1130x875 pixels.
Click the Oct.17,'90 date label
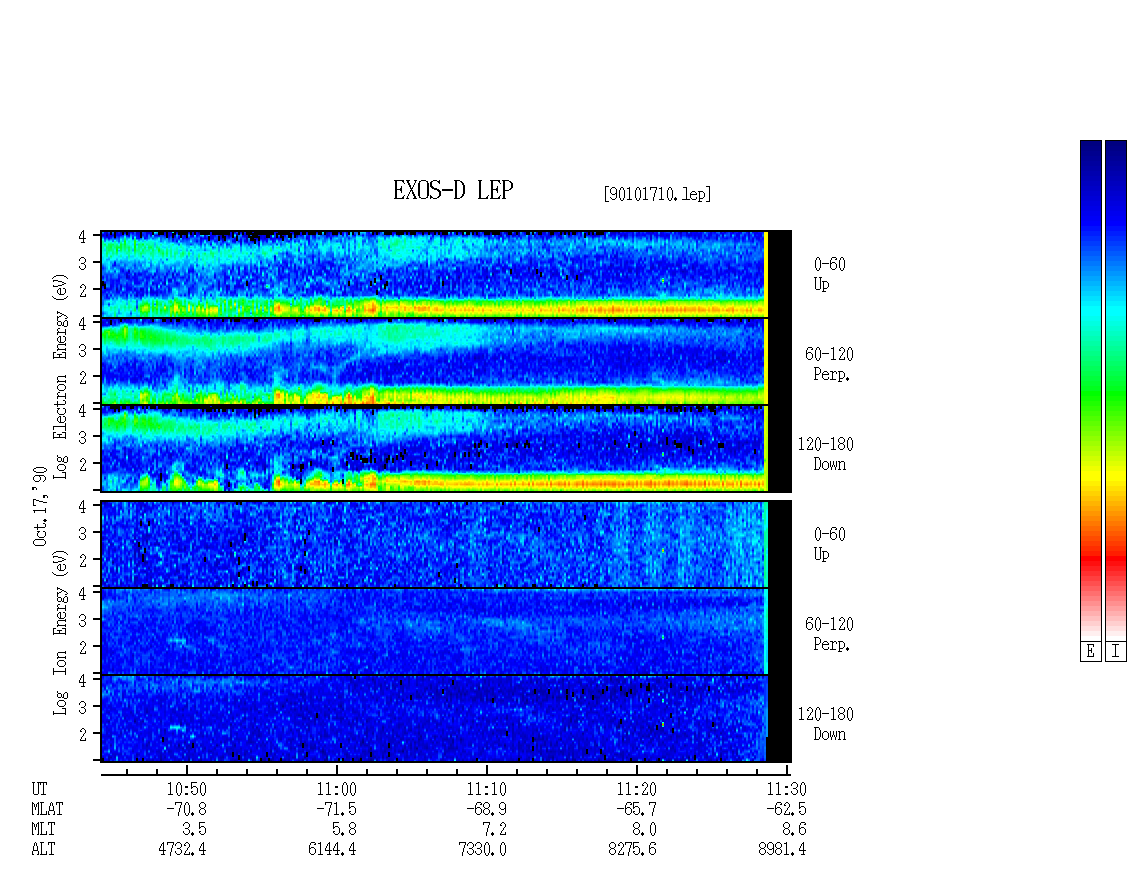40,506
